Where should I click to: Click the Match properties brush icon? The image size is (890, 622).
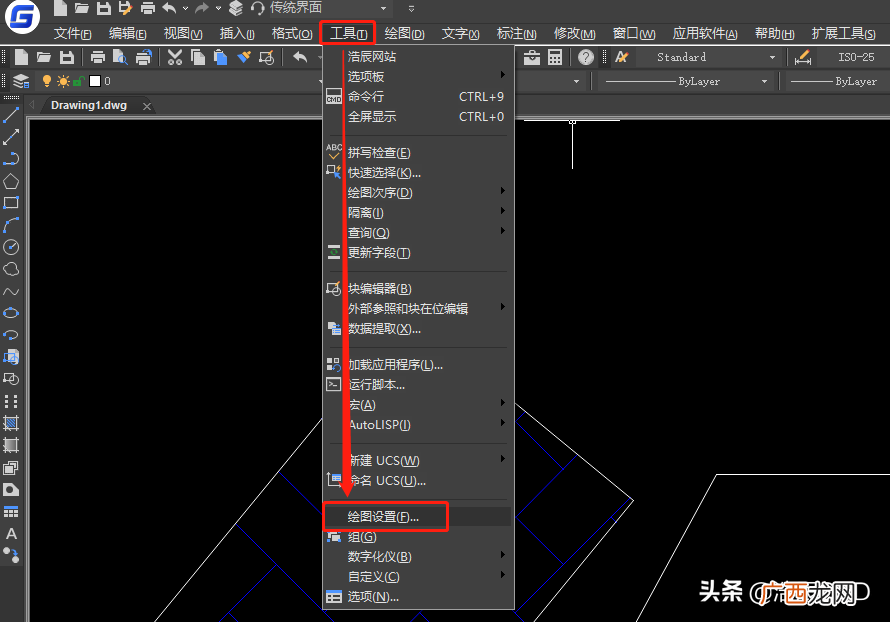coord(244,57)
